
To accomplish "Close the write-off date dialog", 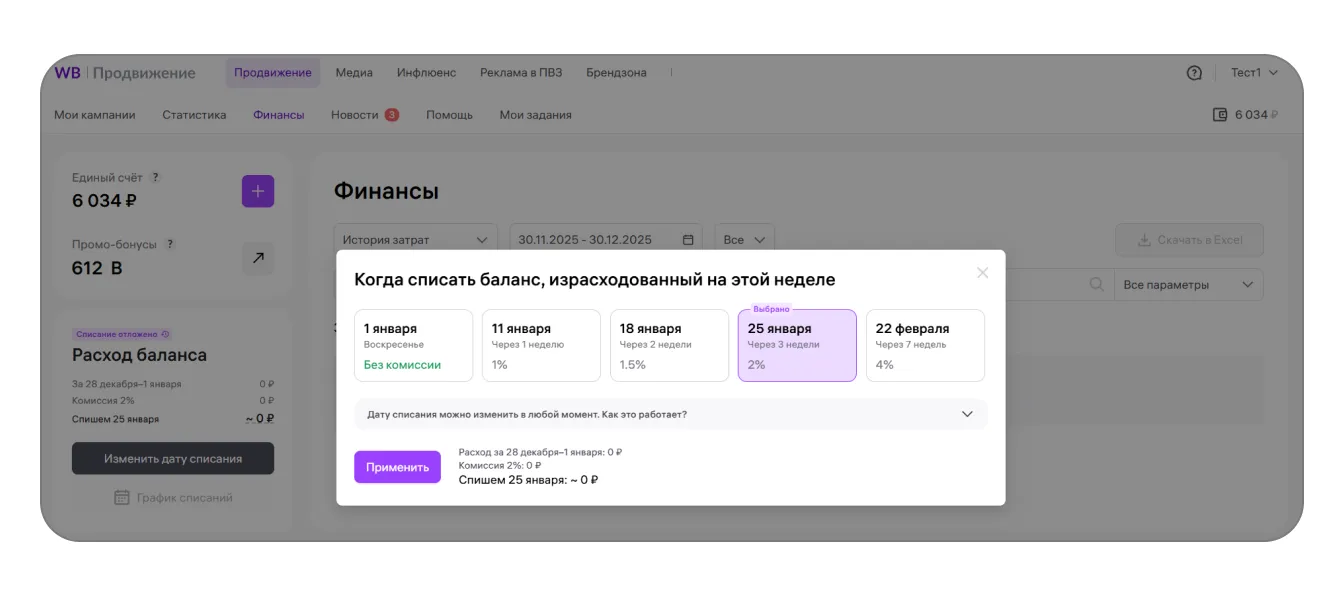I will pyautogui.click(x=982, y=273).
